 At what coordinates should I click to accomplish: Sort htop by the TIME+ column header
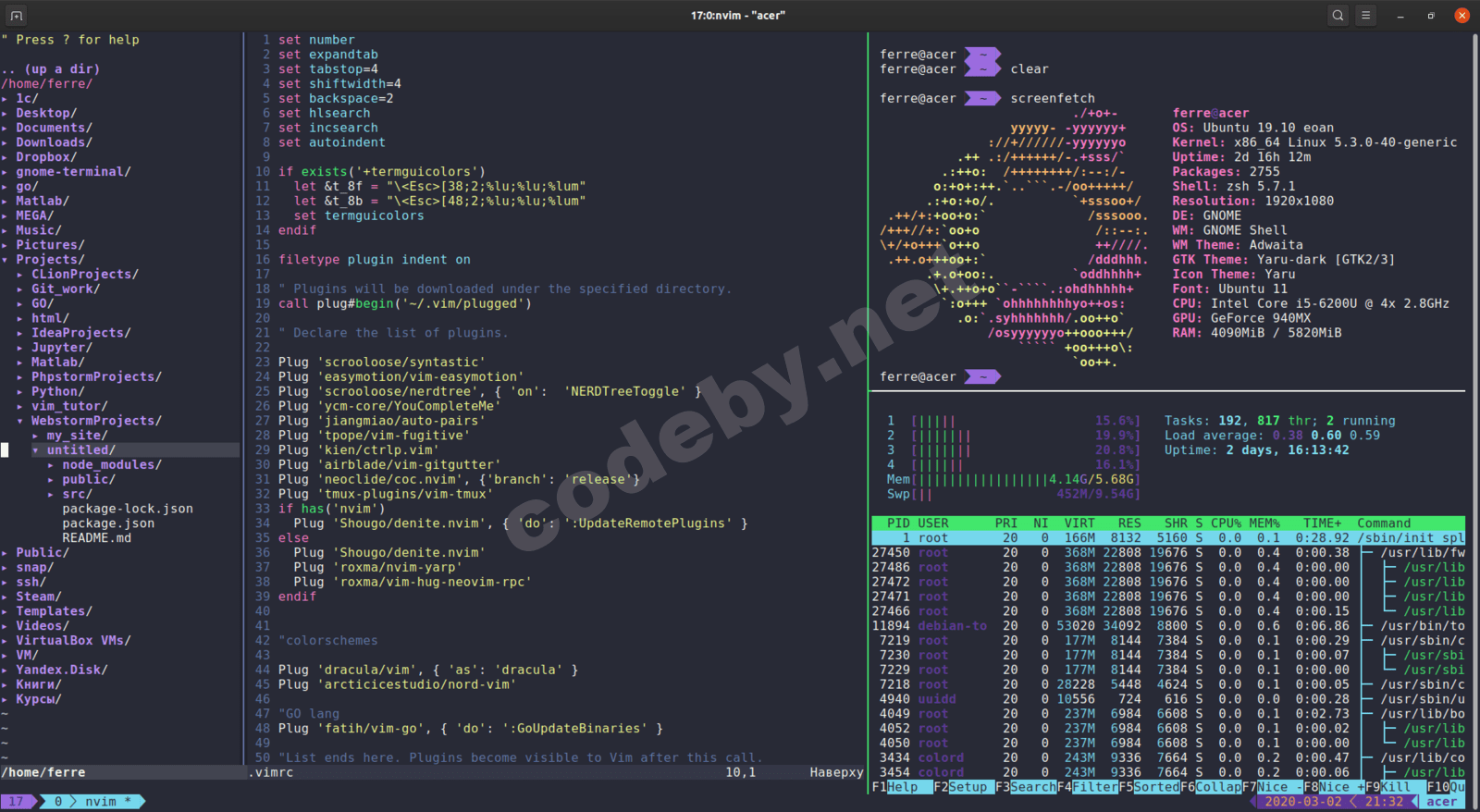point(1323,523)
